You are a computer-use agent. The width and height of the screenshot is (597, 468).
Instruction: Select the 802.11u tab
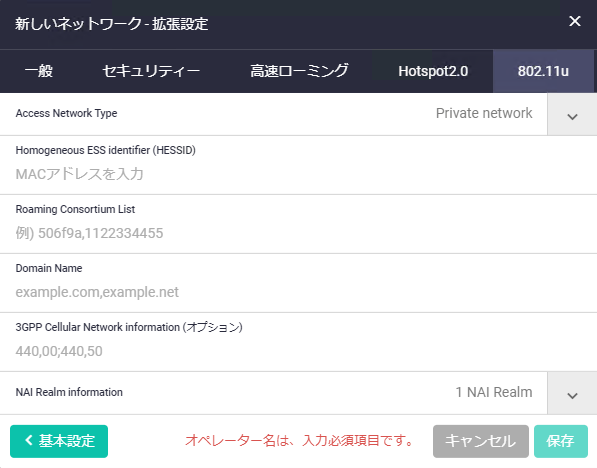tap(543, 71)
